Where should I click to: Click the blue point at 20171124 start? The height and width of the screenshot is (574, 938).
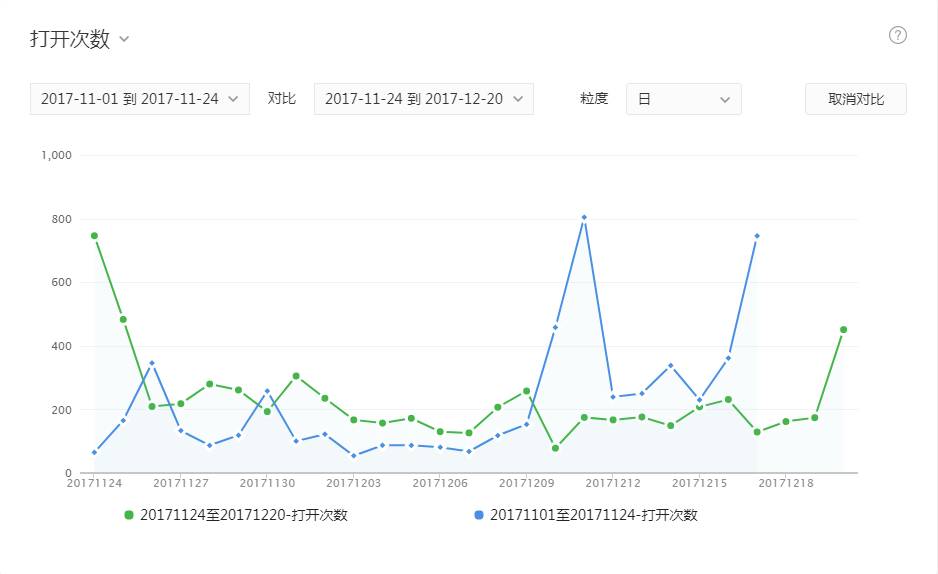(95, 452)
